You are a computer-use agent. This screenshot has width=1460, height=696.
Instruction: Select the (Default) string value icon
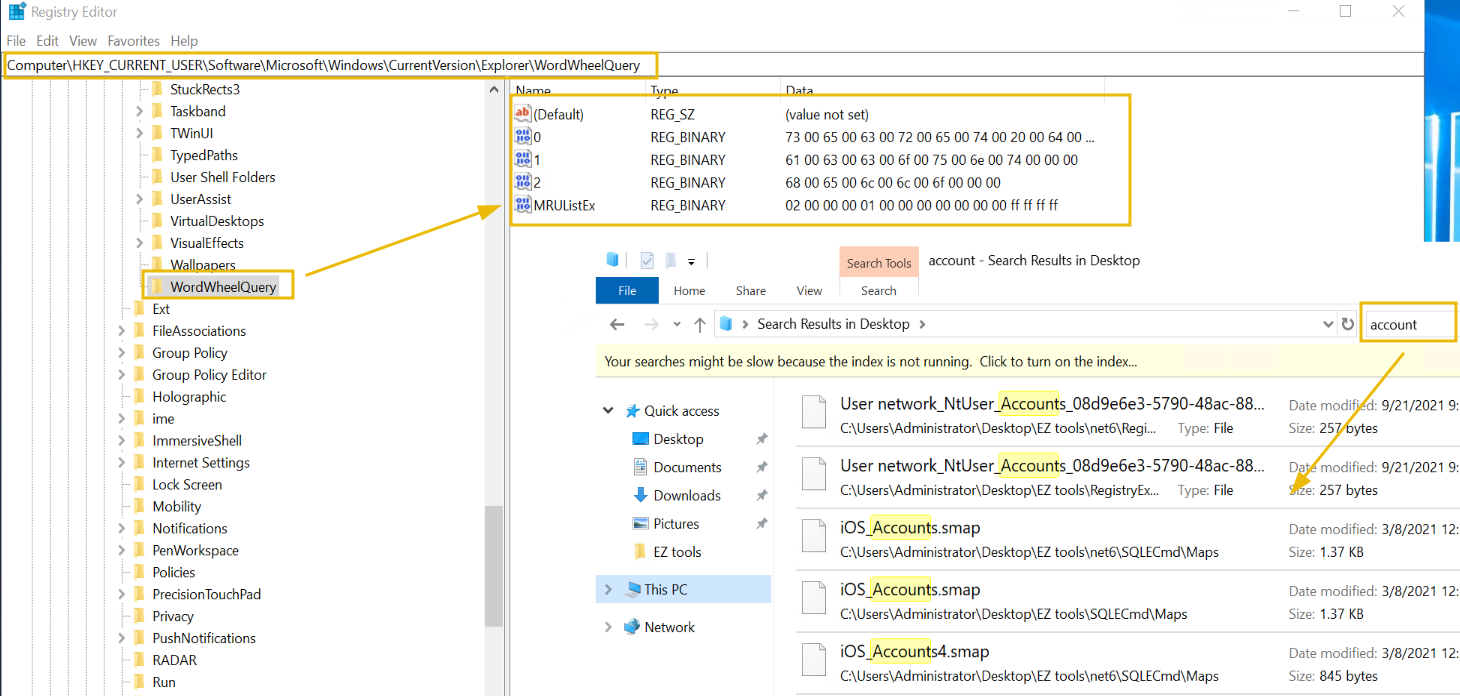(523, 114)
